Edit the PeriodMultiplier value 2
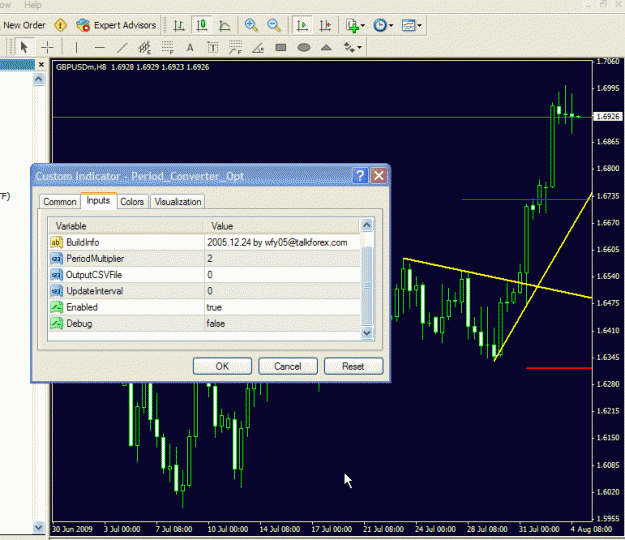 282,259
